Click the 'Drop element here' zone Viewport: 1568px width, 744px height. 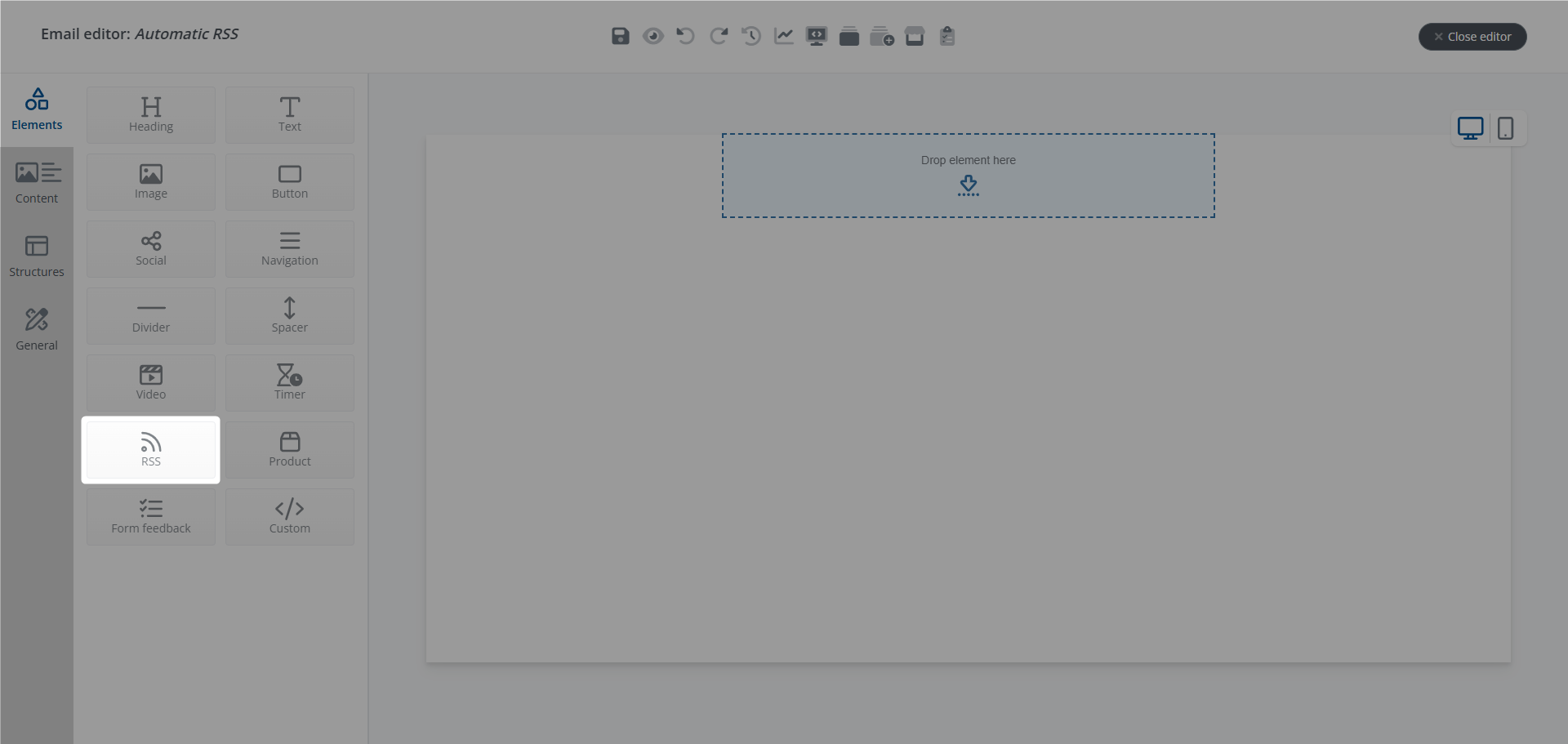point(968,176)
